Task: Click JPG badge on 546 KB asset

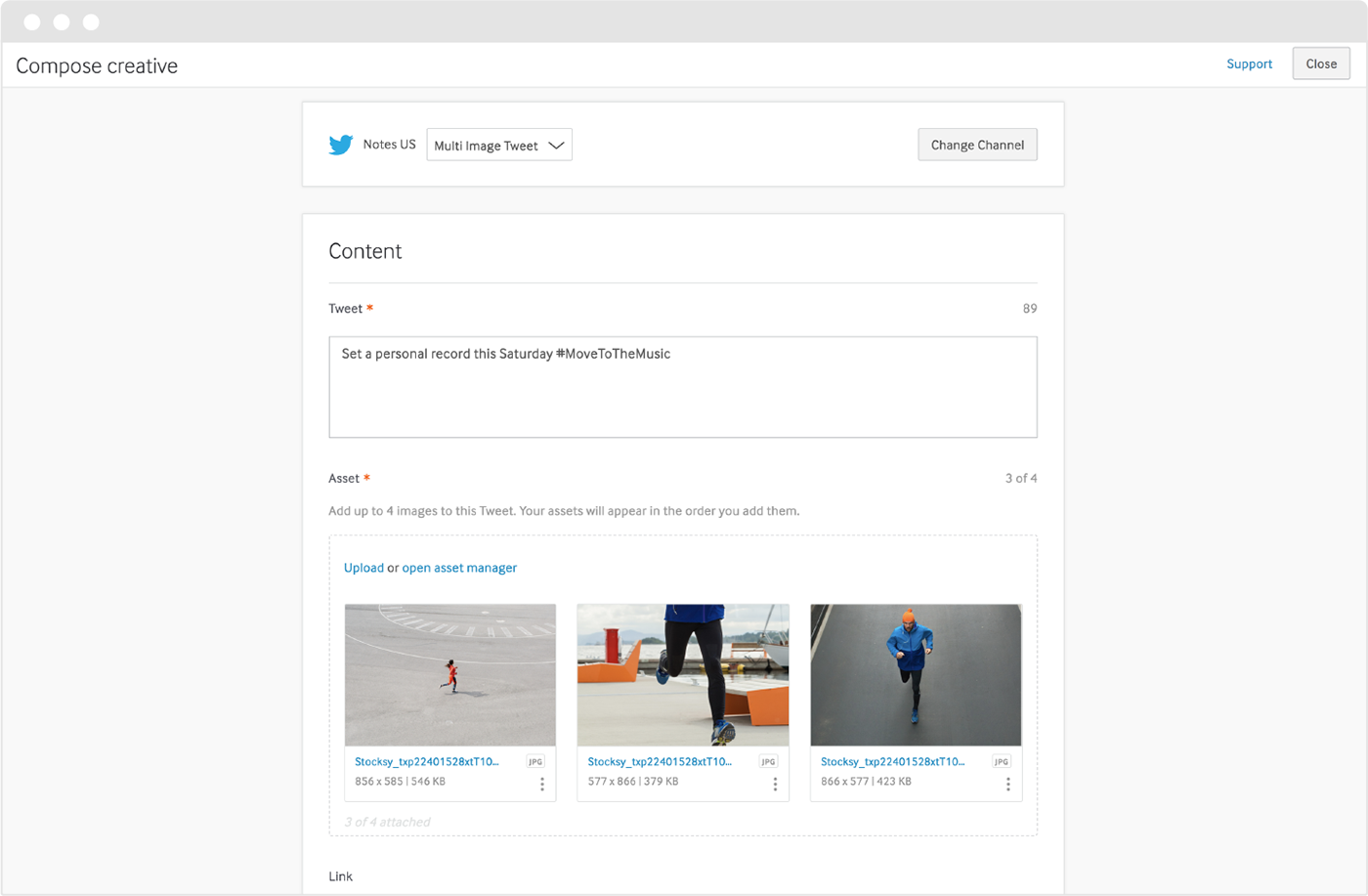Action: coord(535,761)
